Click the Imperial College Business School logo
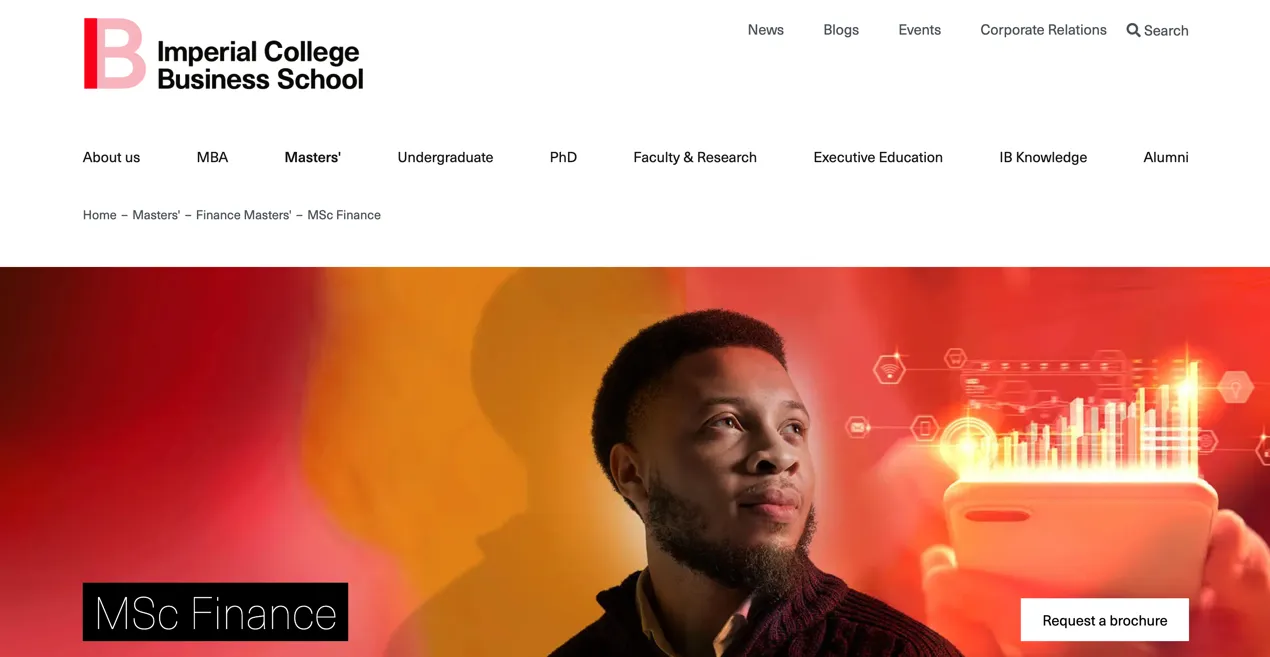 click(223, 55)
